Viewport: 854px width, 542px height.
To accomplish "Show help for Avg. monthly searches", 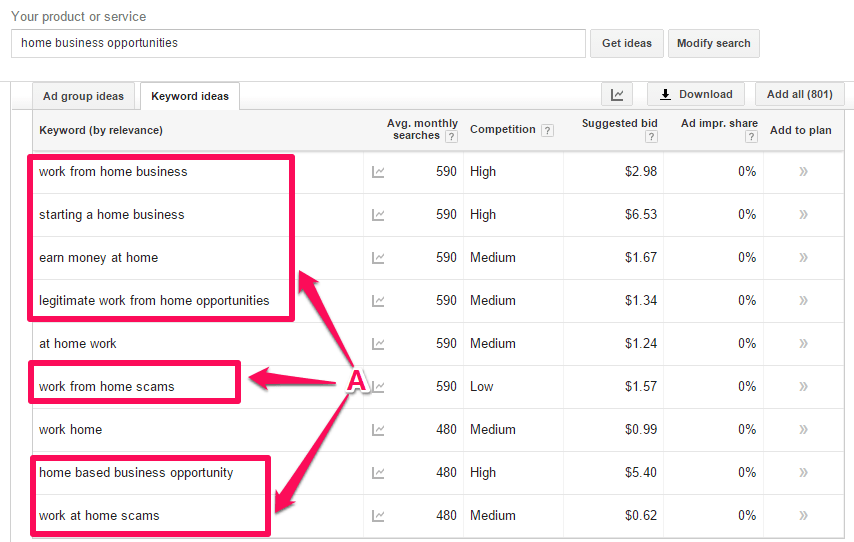I will point(451,137).
